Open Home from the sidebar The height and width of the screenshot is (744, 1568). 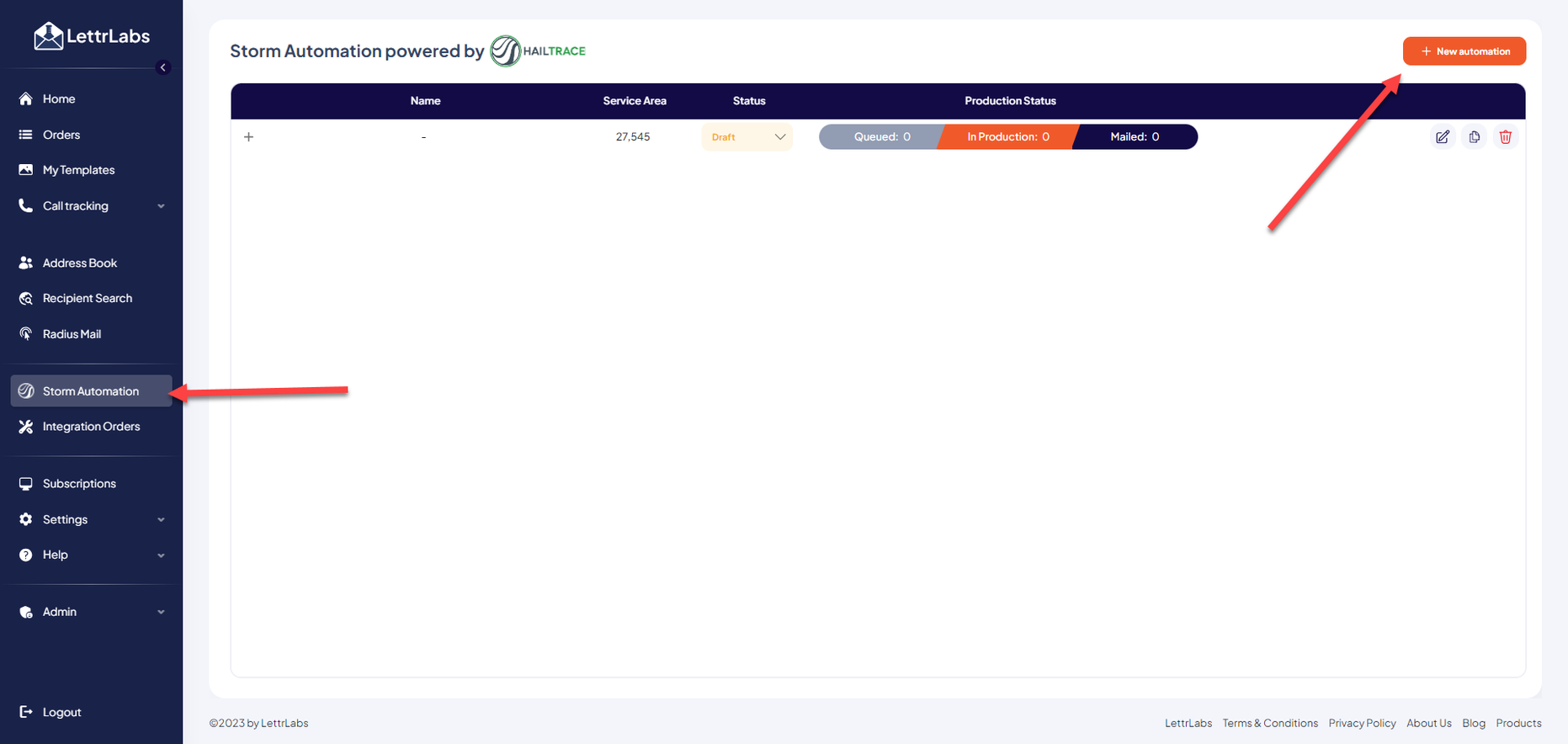59,98
